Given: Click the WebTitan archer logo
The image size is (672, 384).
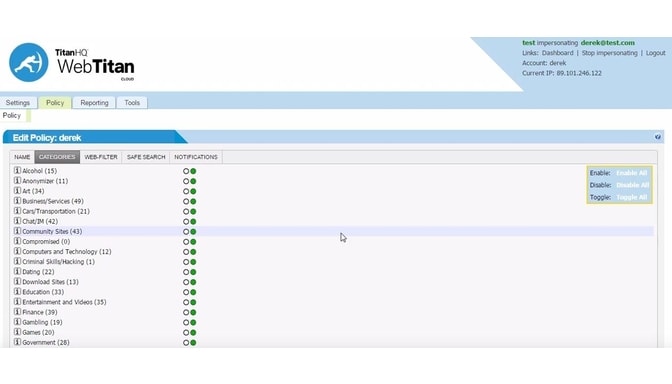Looking at the screenshot, I should pyautogui.click(x=29, y=63).
